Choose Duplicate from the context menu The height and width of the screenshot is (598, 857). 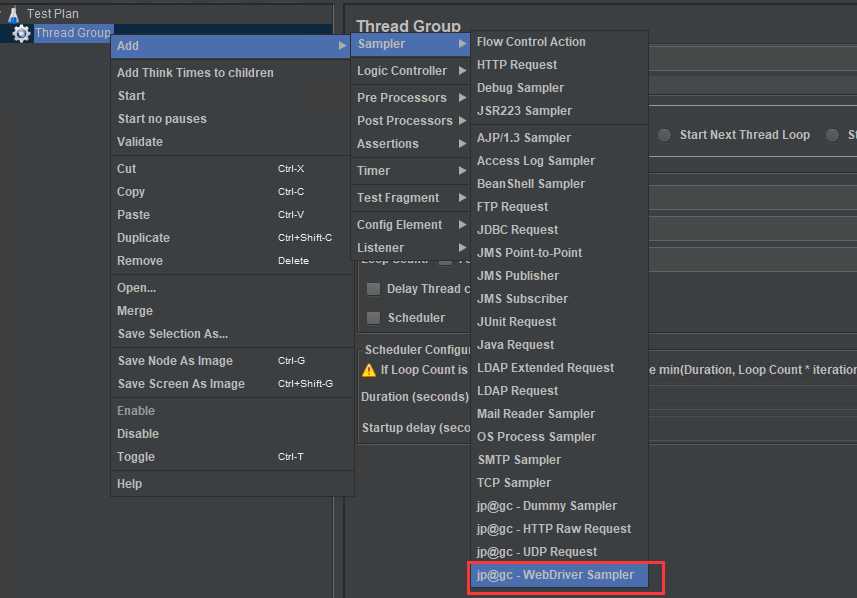pyautogui.click(x=231, y=237)
